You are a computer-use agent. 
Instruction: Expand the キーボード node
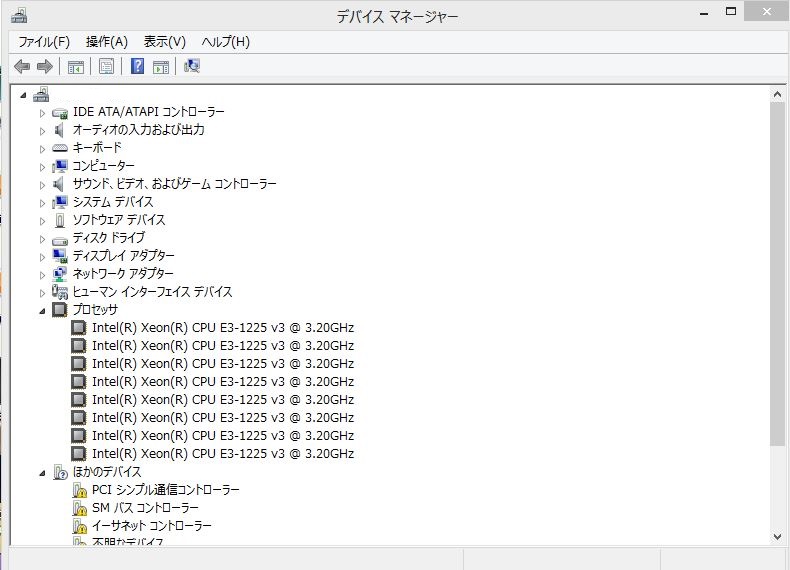coord(42,149)
